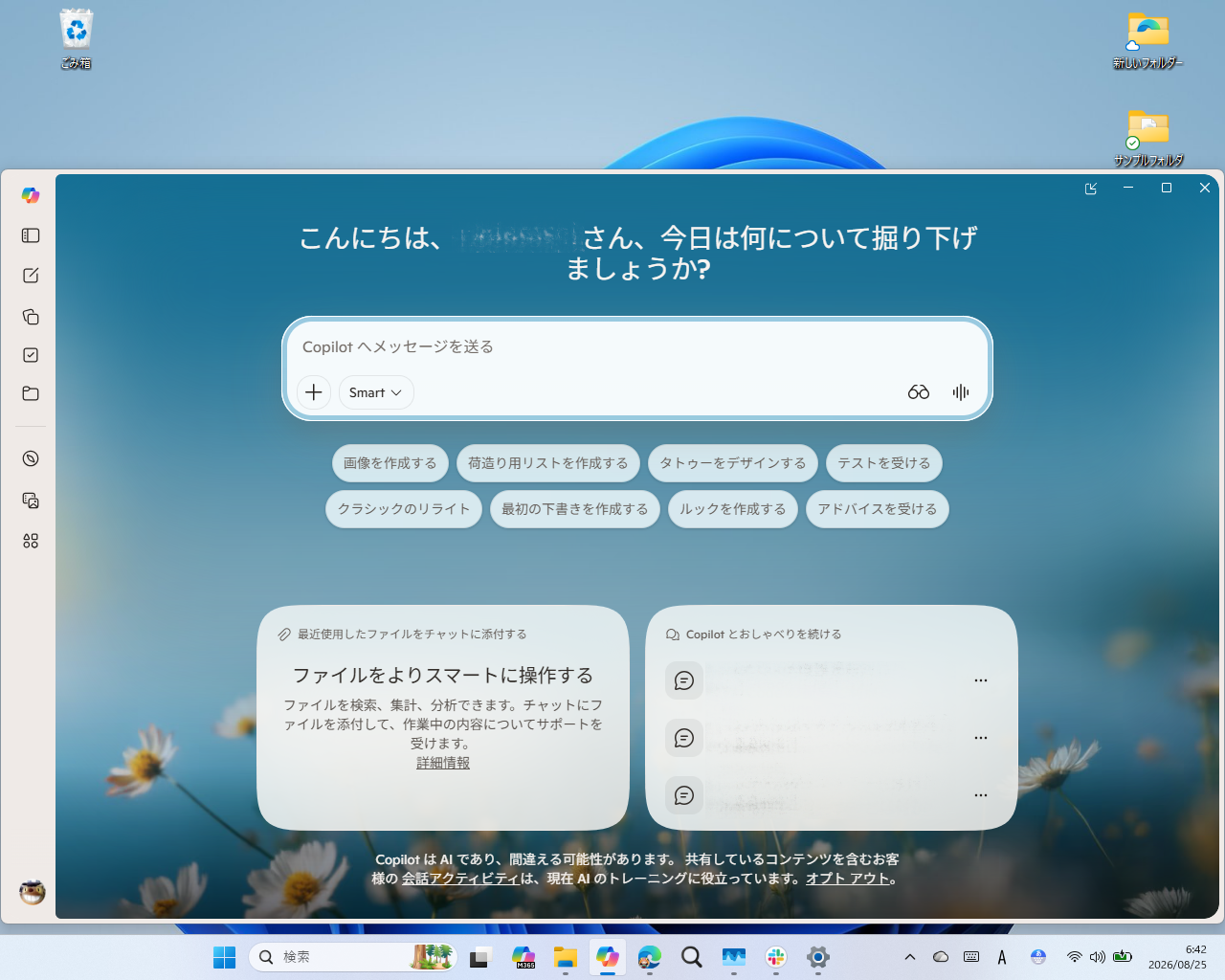The image size is (1225, 980).
Task: Select the 画像を作成する suggestion
Action: (390, 463)
